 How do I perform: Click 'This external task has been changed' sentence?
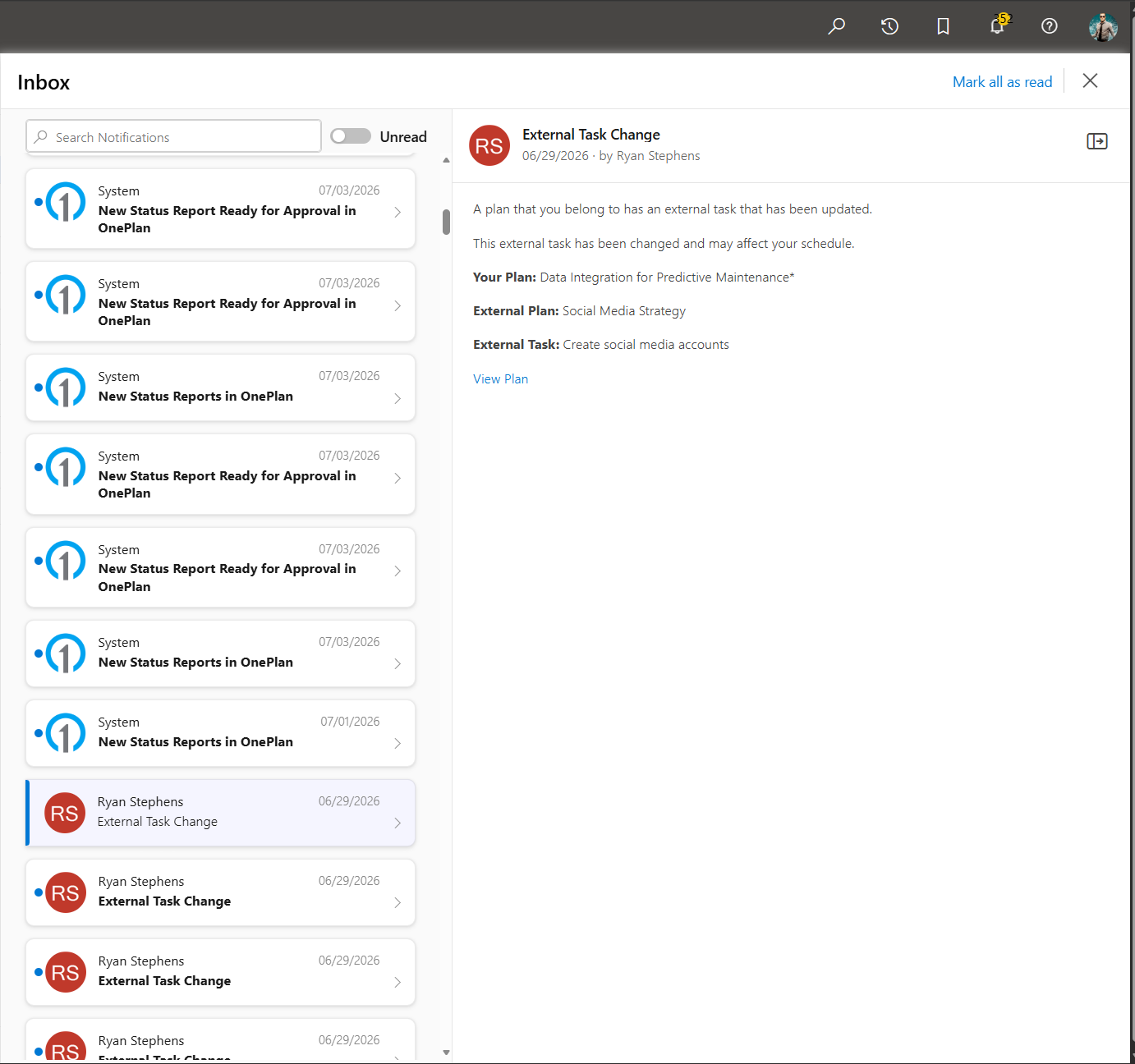pos(664,244)
